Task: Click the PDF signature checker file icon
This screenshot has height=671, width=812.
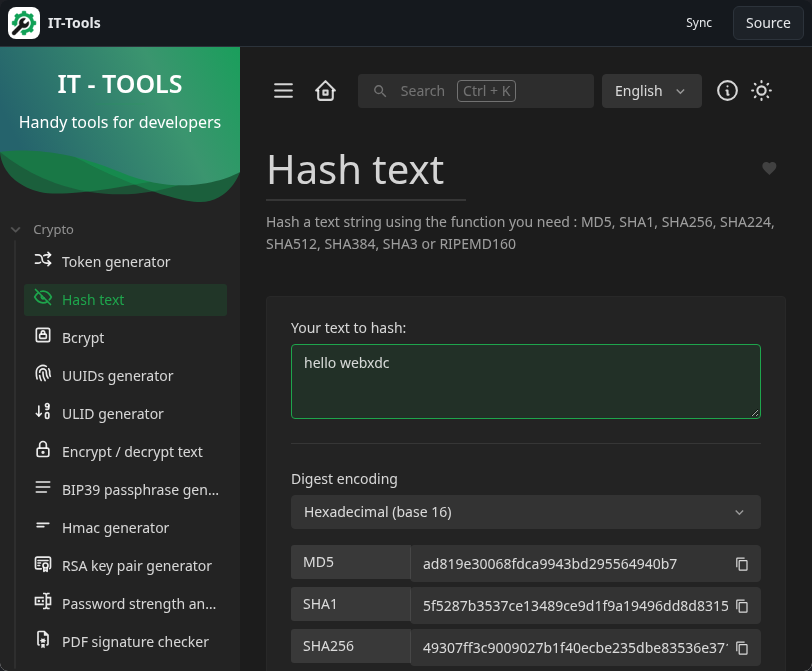Action: tap(43, 639)
